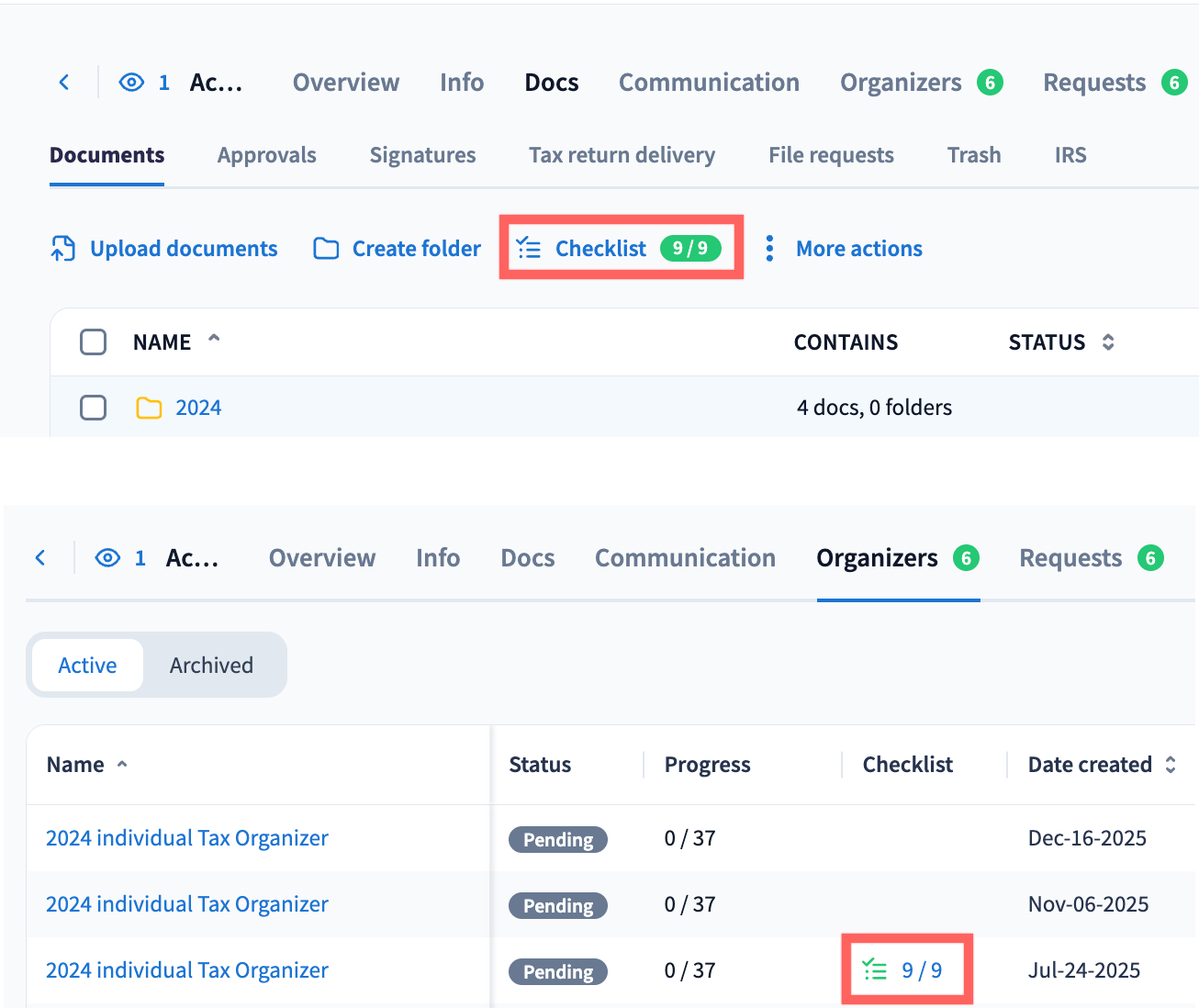Switch to the Archived organizers toggle

[211, 666]
